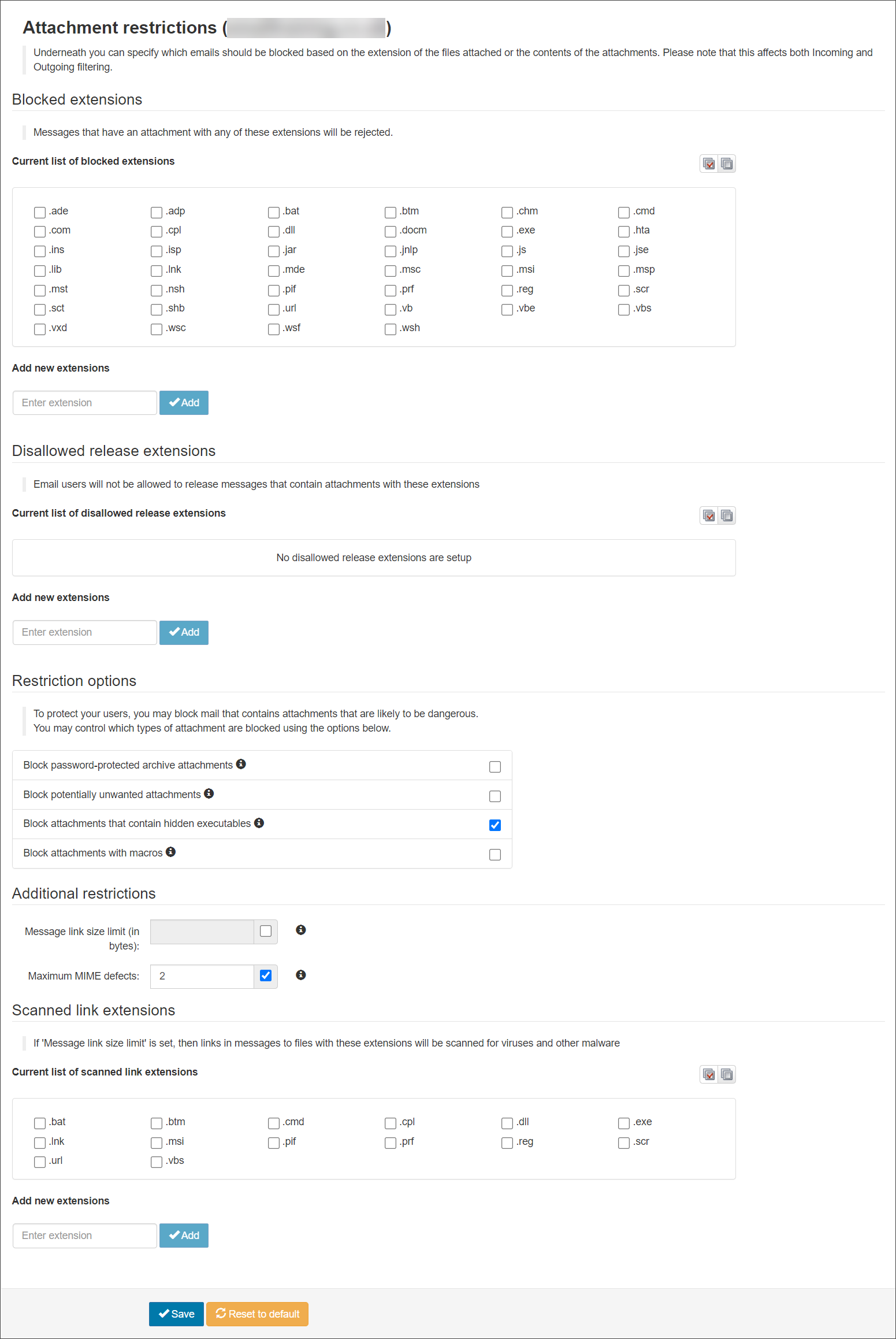Click the info icon for Message link size limit
Image resolution: width=896 pixels, height=1339 pixels.
300,930
